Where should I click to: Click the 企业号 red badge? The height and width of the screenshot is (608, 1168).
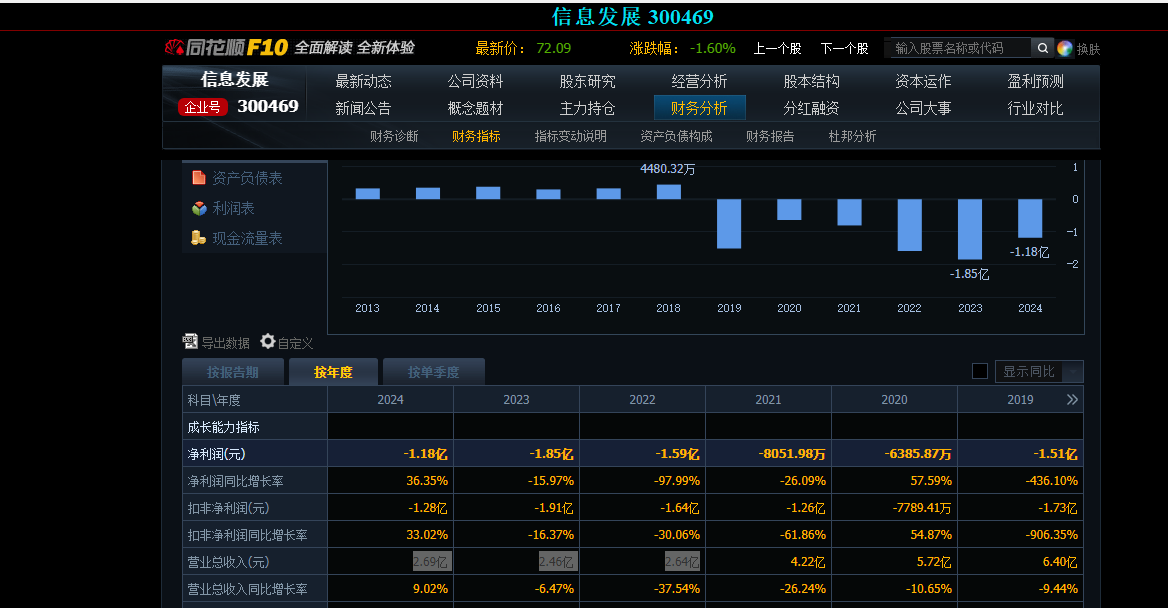203,107
